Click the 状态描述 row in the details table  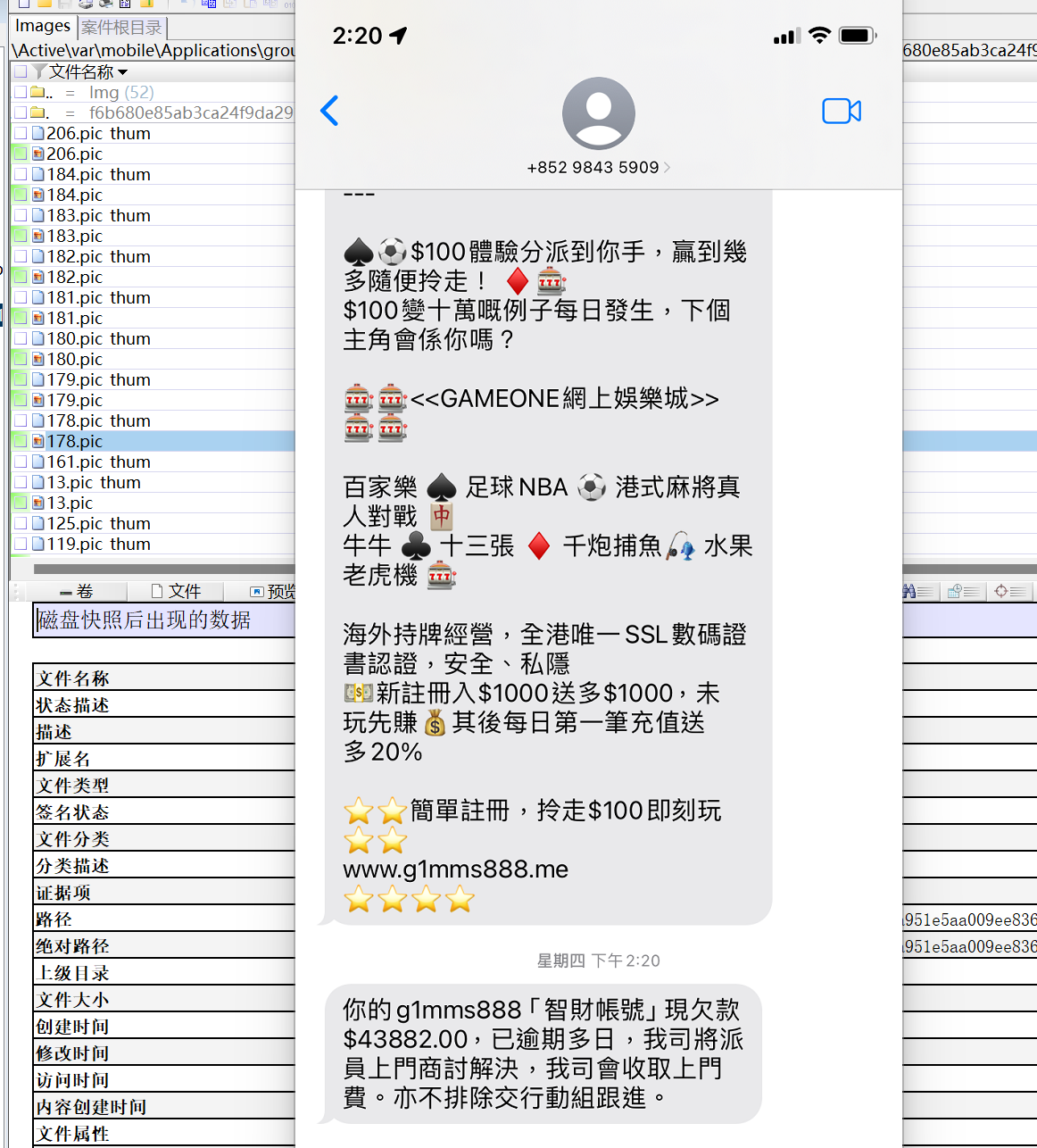point(164,704)
